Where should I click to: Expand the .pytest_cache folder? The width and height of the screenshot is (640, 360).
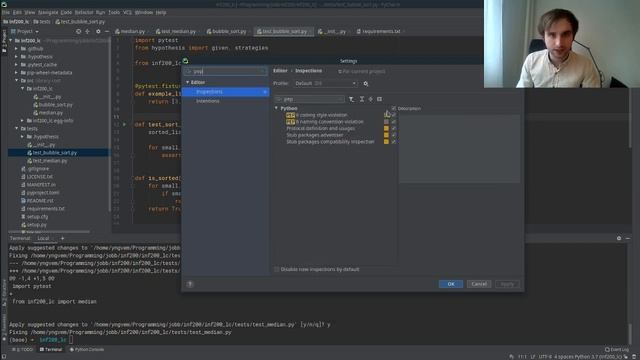(16, 65)
